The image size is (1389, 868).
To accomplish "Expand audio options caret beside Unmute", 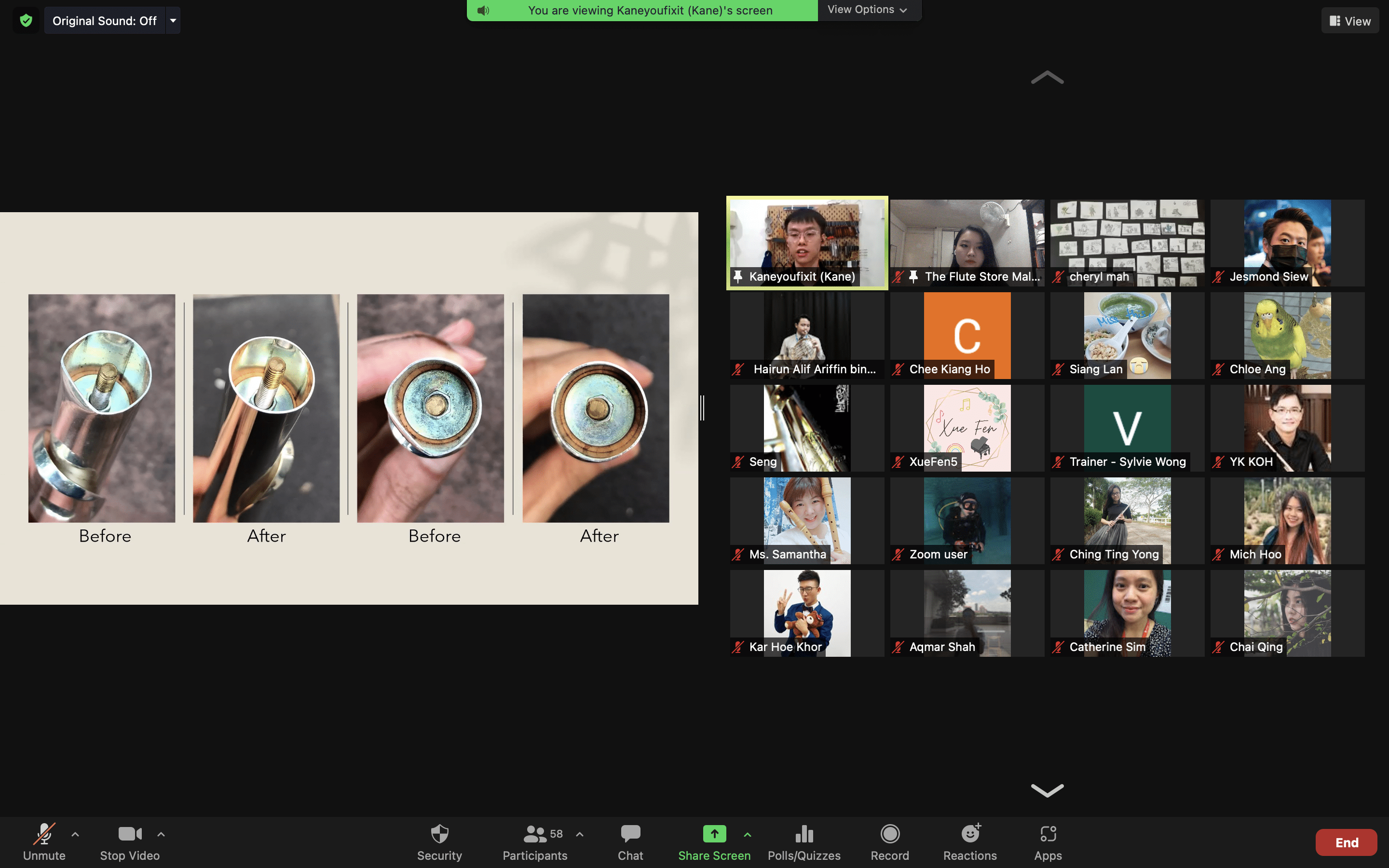I will click(x=75, y=834).
